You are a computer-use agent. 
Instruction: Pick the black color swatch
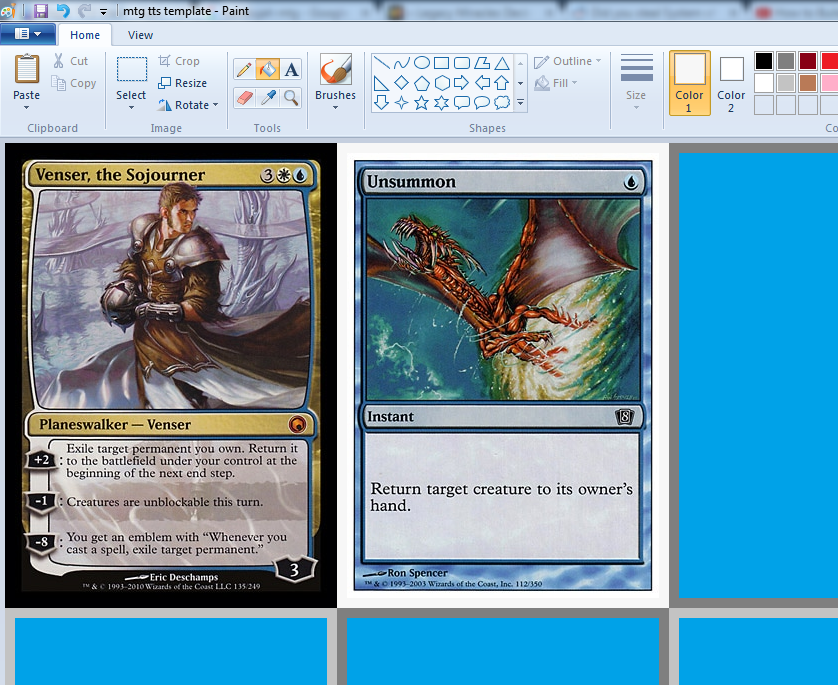coord(764,61)
